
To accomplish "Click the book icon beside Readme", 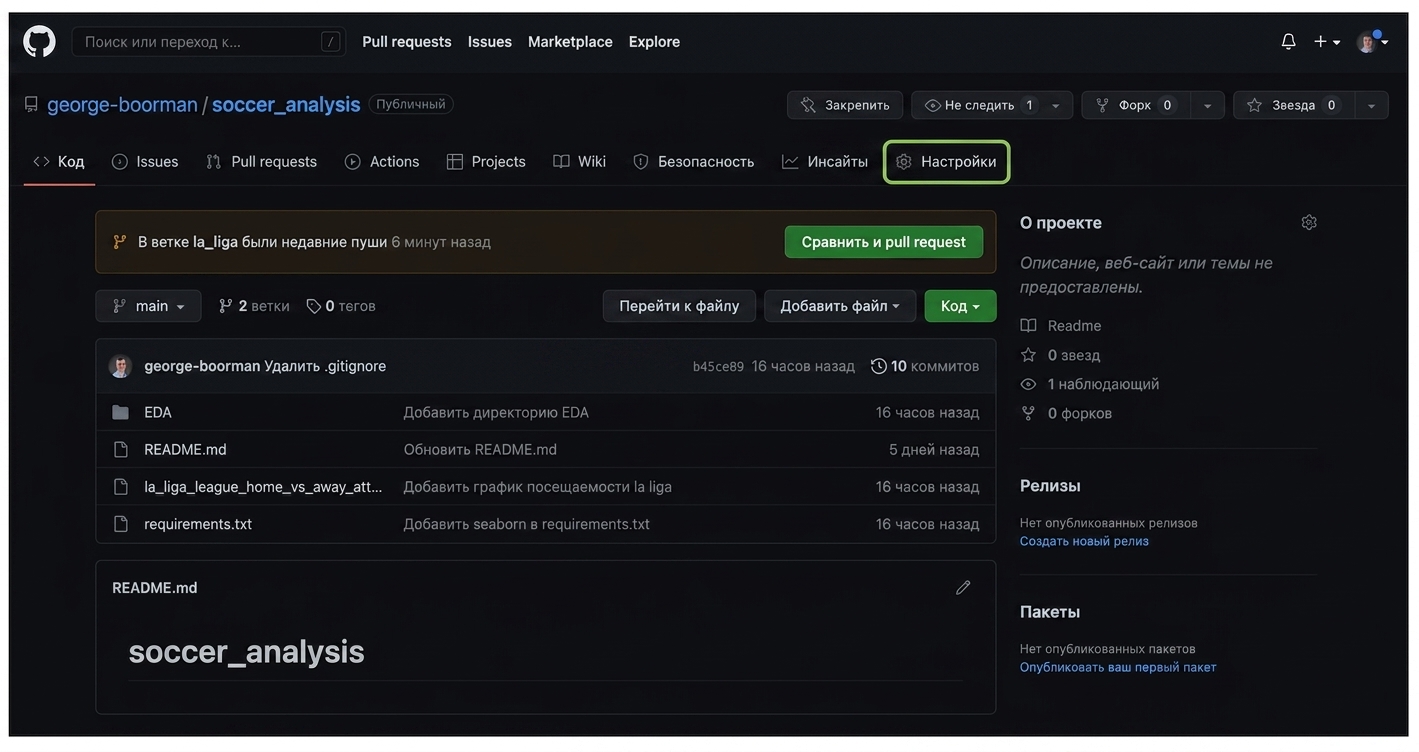I will point(1028,326).
